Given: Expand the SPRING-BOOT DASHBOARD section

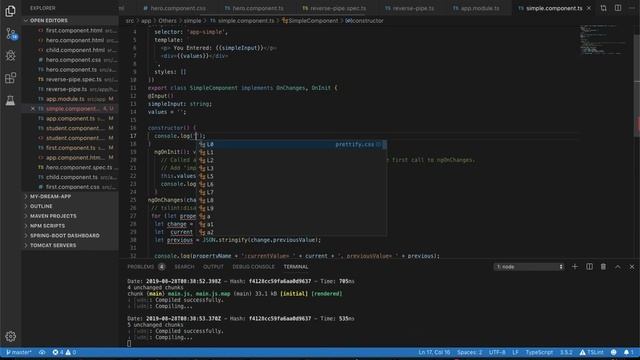Looking at the screenshot, I should coord(70,236).
